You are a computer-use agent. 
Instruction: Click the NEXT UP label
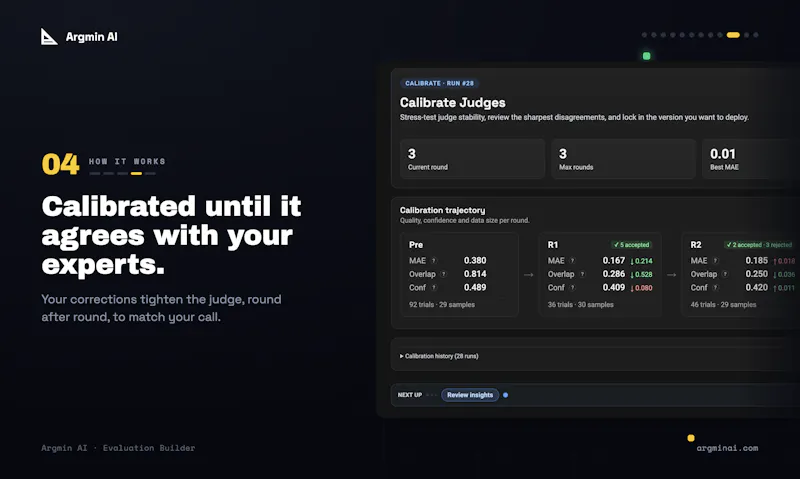coord(410,395)
